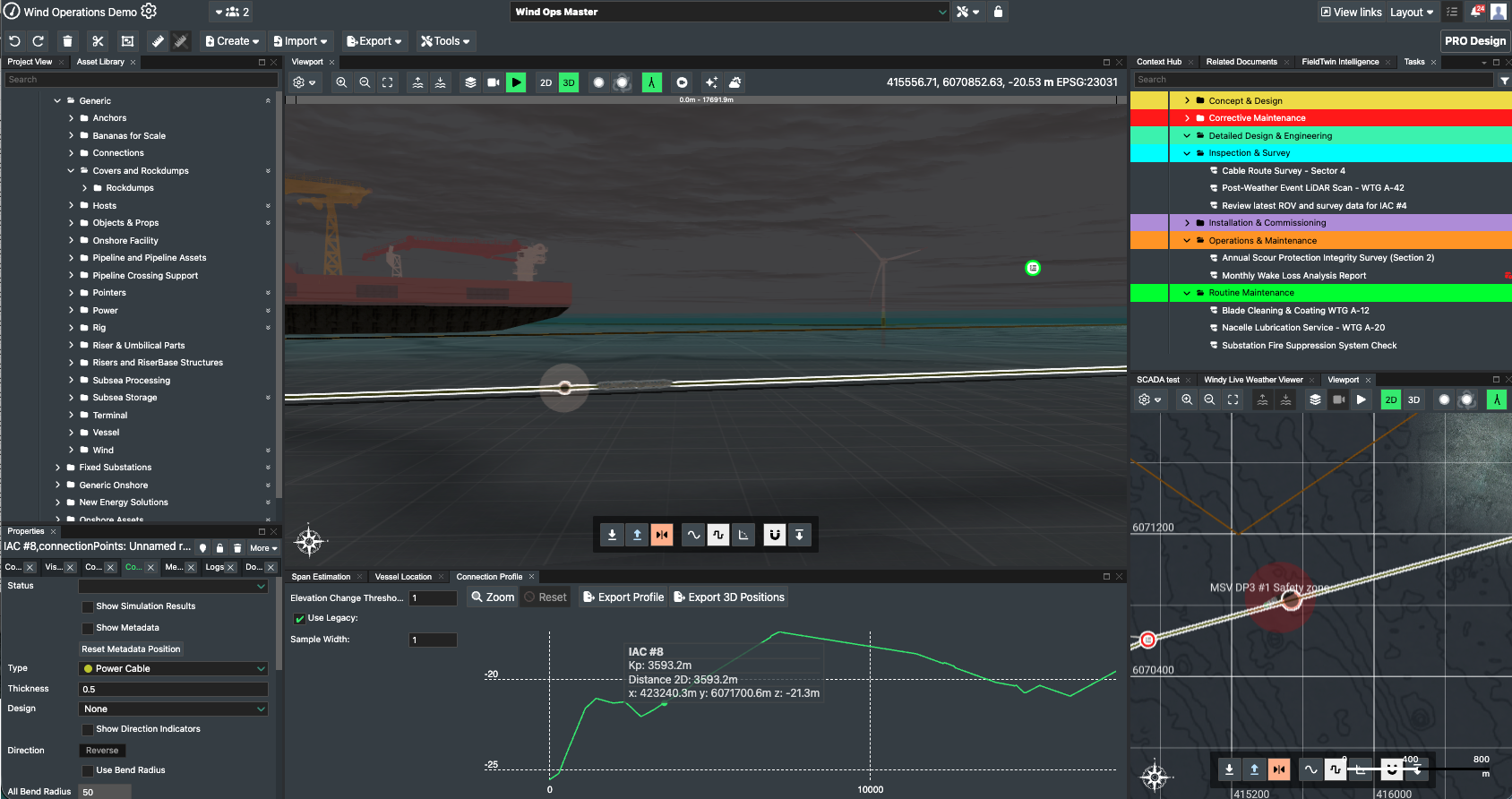The width and height of the screenshot is (1512, 799).
Task: Open the Create menu
Action: tap(232, 41)
